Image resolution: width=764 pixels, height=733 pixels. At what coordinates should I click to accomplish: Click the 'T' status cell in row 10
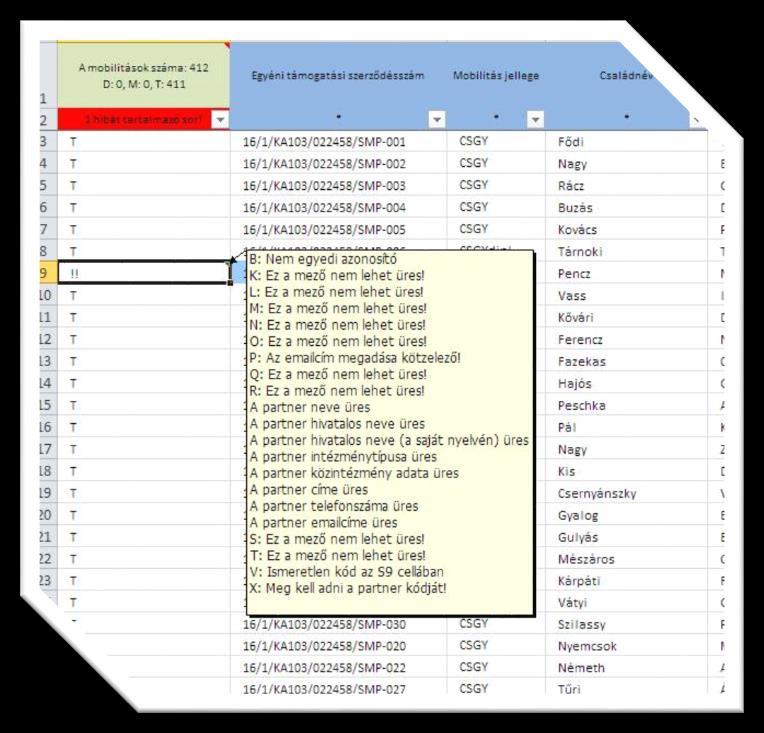[144, 295]
